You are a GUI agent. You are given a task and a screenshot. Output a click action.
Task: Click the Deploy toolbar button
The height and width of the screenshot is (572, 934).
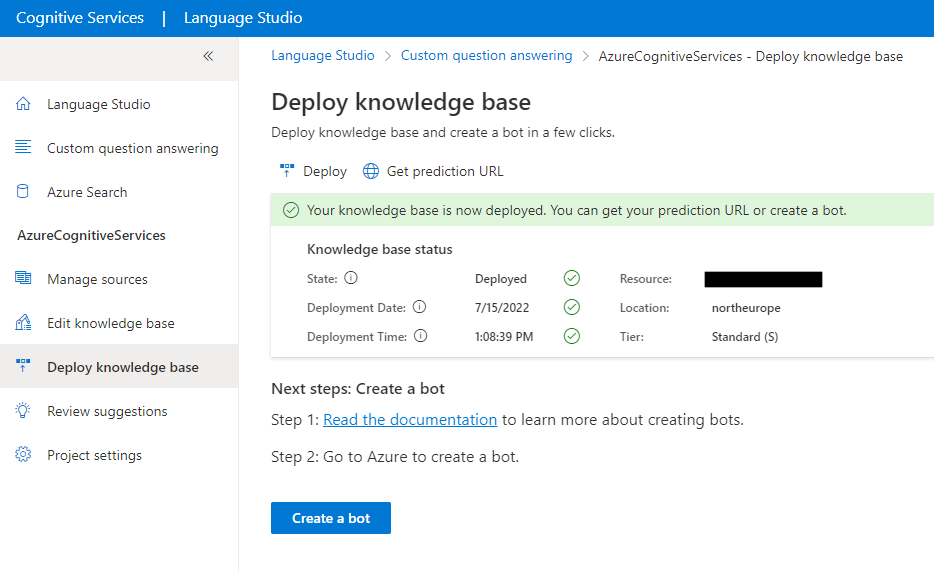tap(313, 172)
